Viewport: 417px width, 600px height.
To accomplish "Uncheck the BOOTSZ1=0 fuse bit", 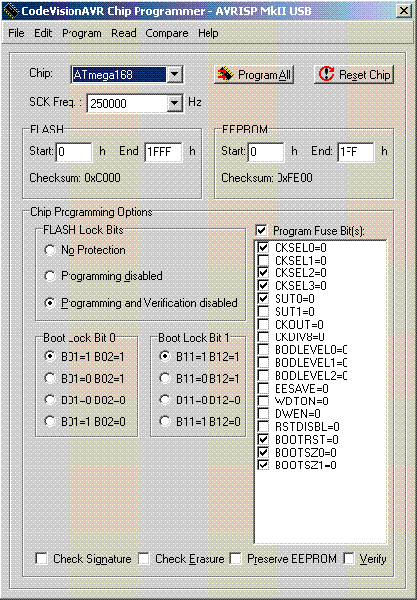I will pyautogui.click(x=263, y=465).
